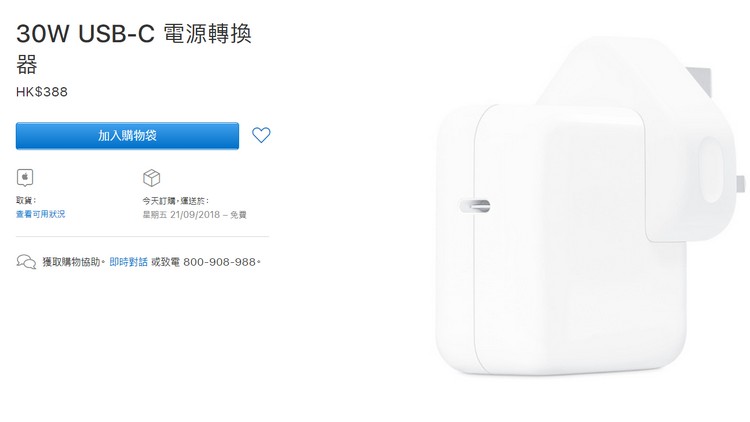This screenshot has height=422, width=750.
Task: Click the 加入購物袋 add to bag button
Action: tap(127, 135)
